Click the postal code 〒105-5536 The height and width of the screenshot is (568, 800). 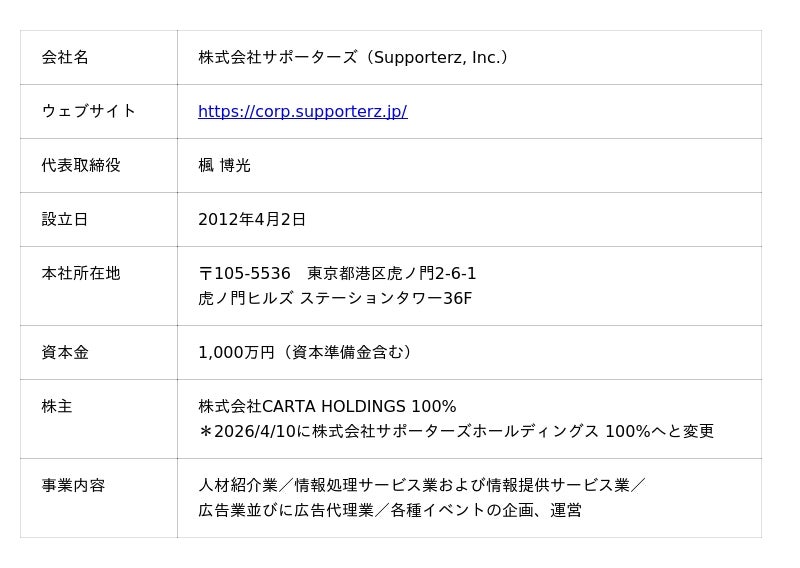[244, 273]
